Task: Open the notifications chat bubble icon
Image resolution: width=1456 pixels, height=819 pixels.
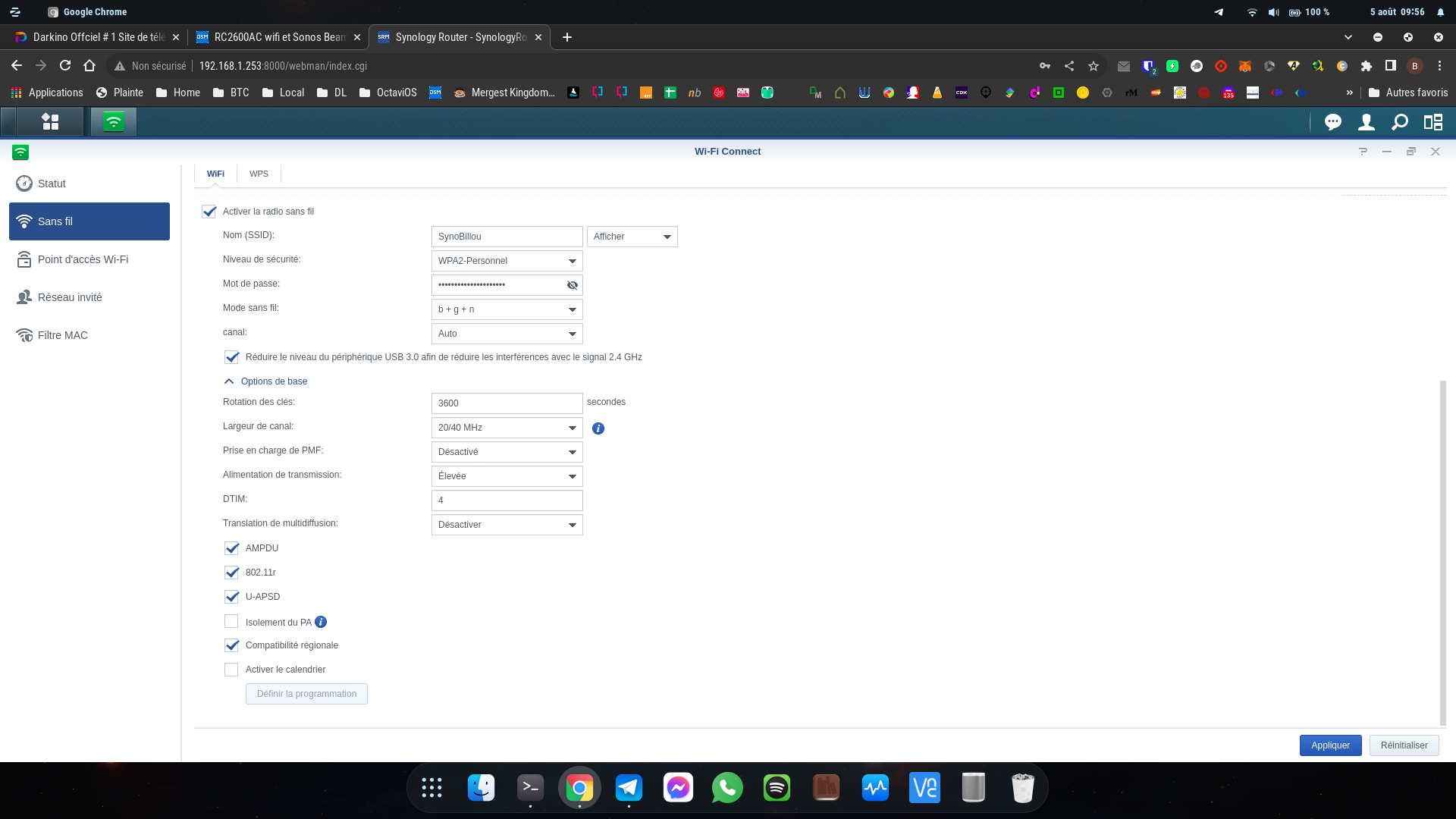Action: pyautogui.click(x=1332, y=122)
